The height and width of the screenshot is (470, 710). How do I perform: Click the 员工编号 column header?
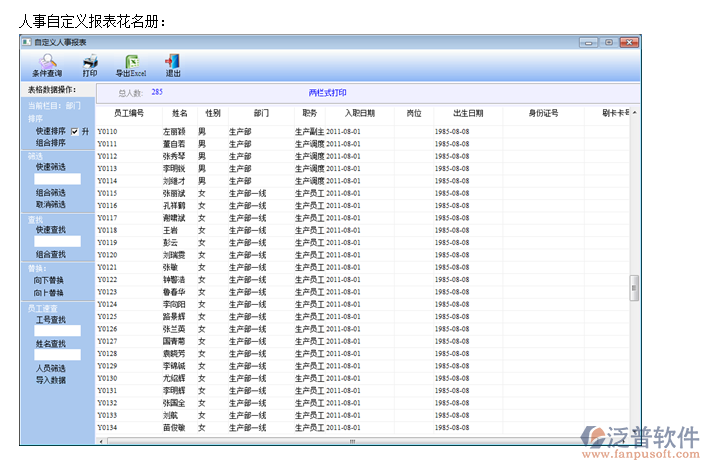[x=129, y=113]
